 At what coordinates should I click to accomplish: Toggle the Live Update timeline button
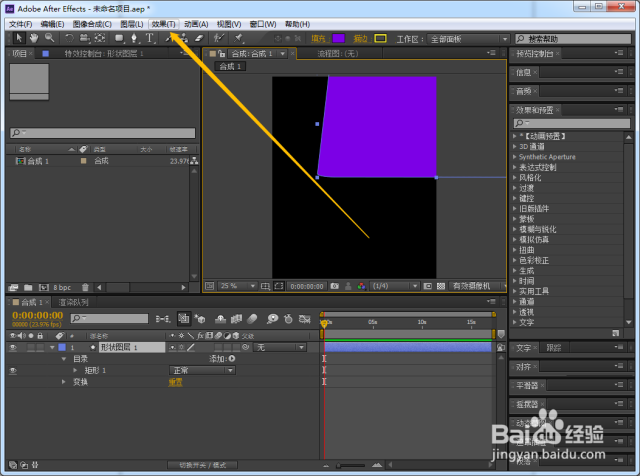[184, 319]
